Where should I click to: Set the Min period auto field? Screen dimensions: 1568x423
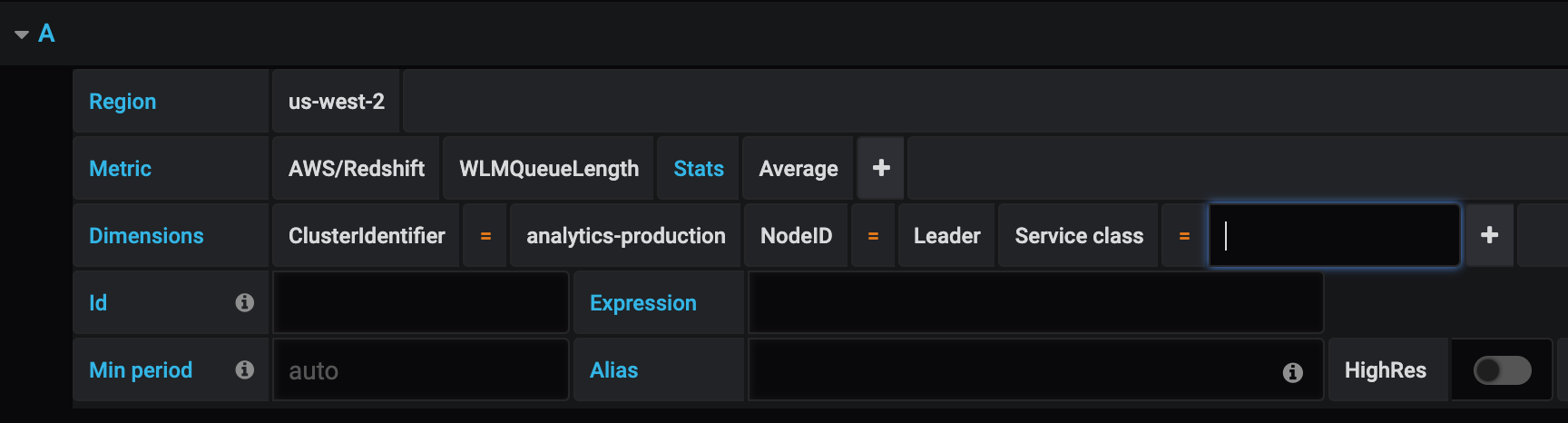pos(421,369)
